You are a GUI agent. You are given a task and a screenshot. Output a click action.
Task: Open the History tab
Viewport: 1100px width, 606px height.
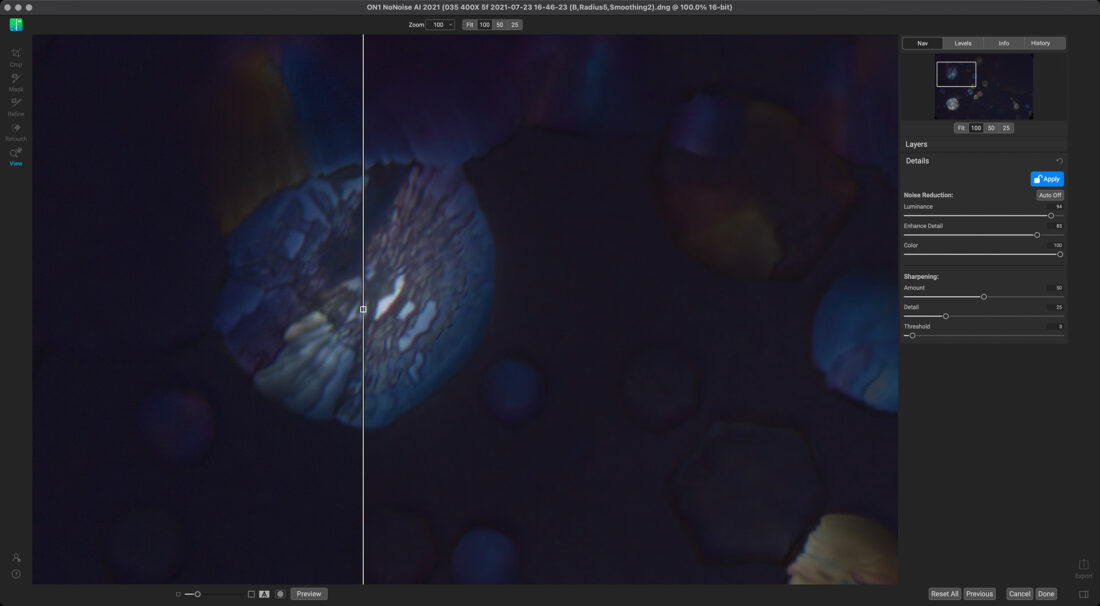[x=1040, y=43]
